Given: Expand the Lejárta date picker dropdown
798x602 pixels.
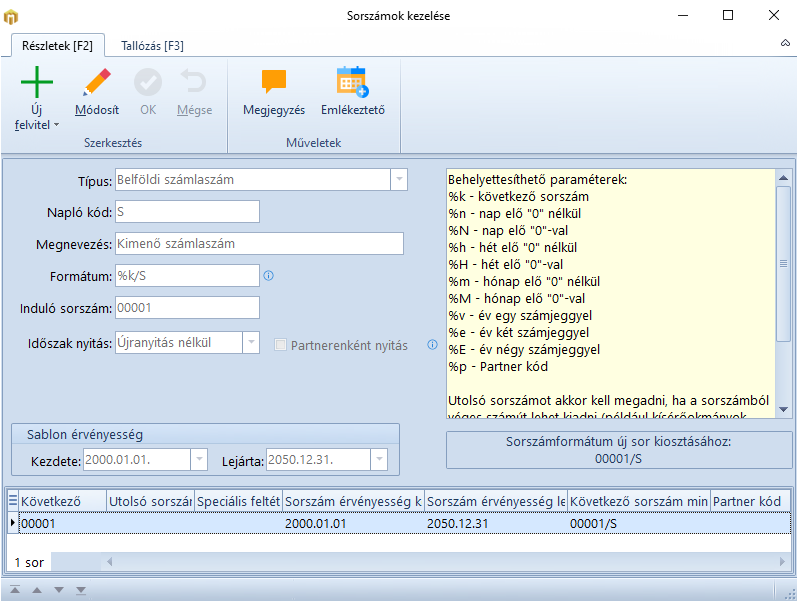Looking at the screenshot, I should [378, 460].
